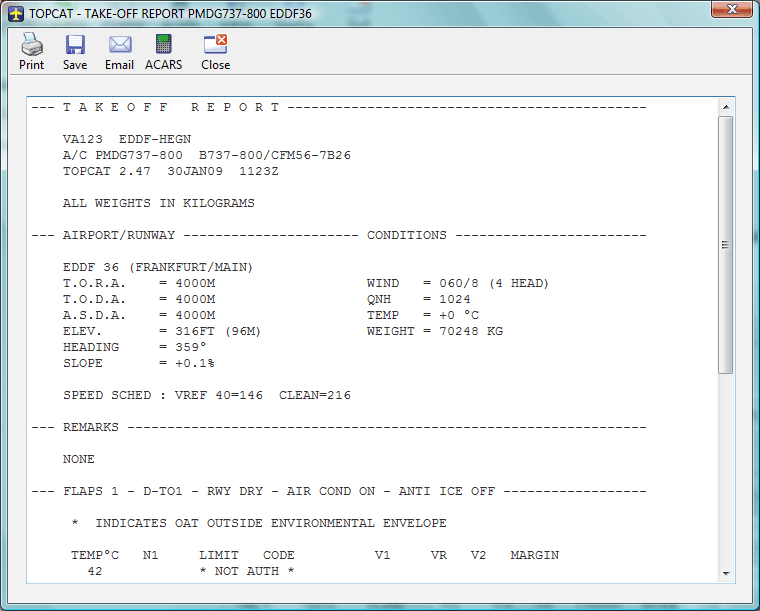Print the take-off report
760x611 pixels.
[x=32, y=52]
